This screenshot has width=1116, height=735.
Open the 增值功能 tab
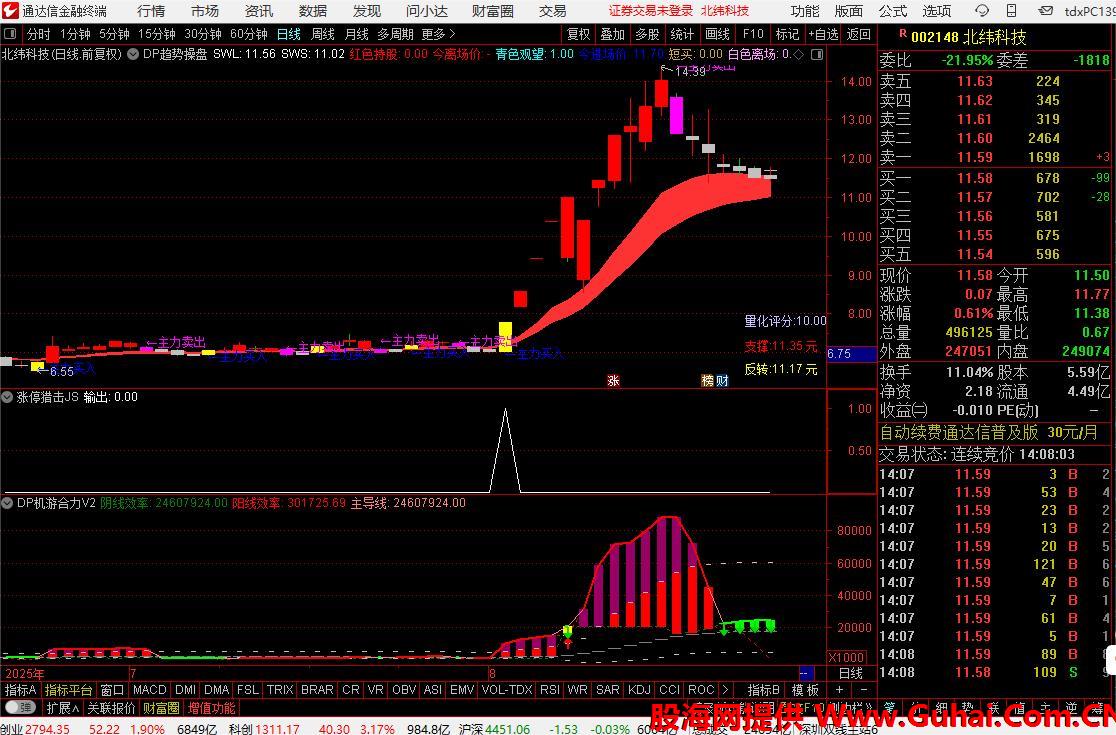[x=211, y=708]
